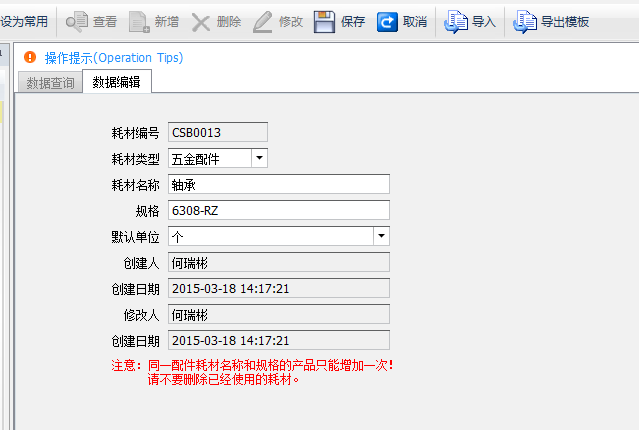Click the 删除 (delete) X icon
This screenshot has height=430, width=639.
[201, 22]
